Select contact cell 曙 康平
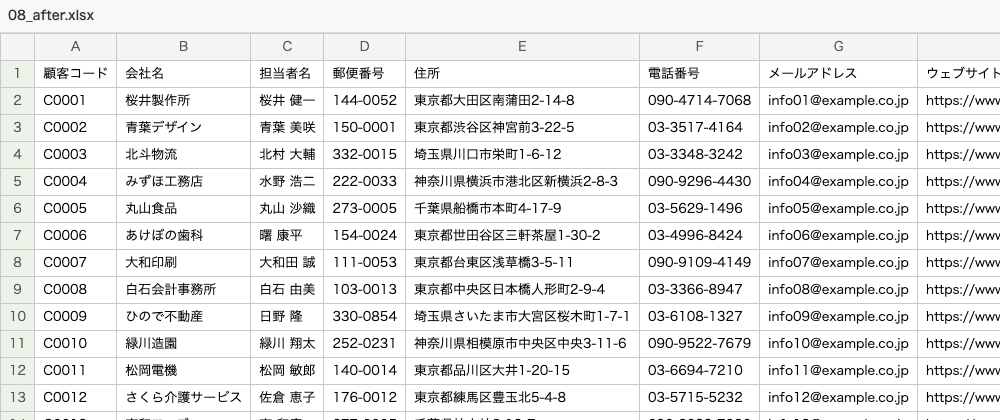Viewport: 1000px width, 420px height. click(x=287, y=236)
